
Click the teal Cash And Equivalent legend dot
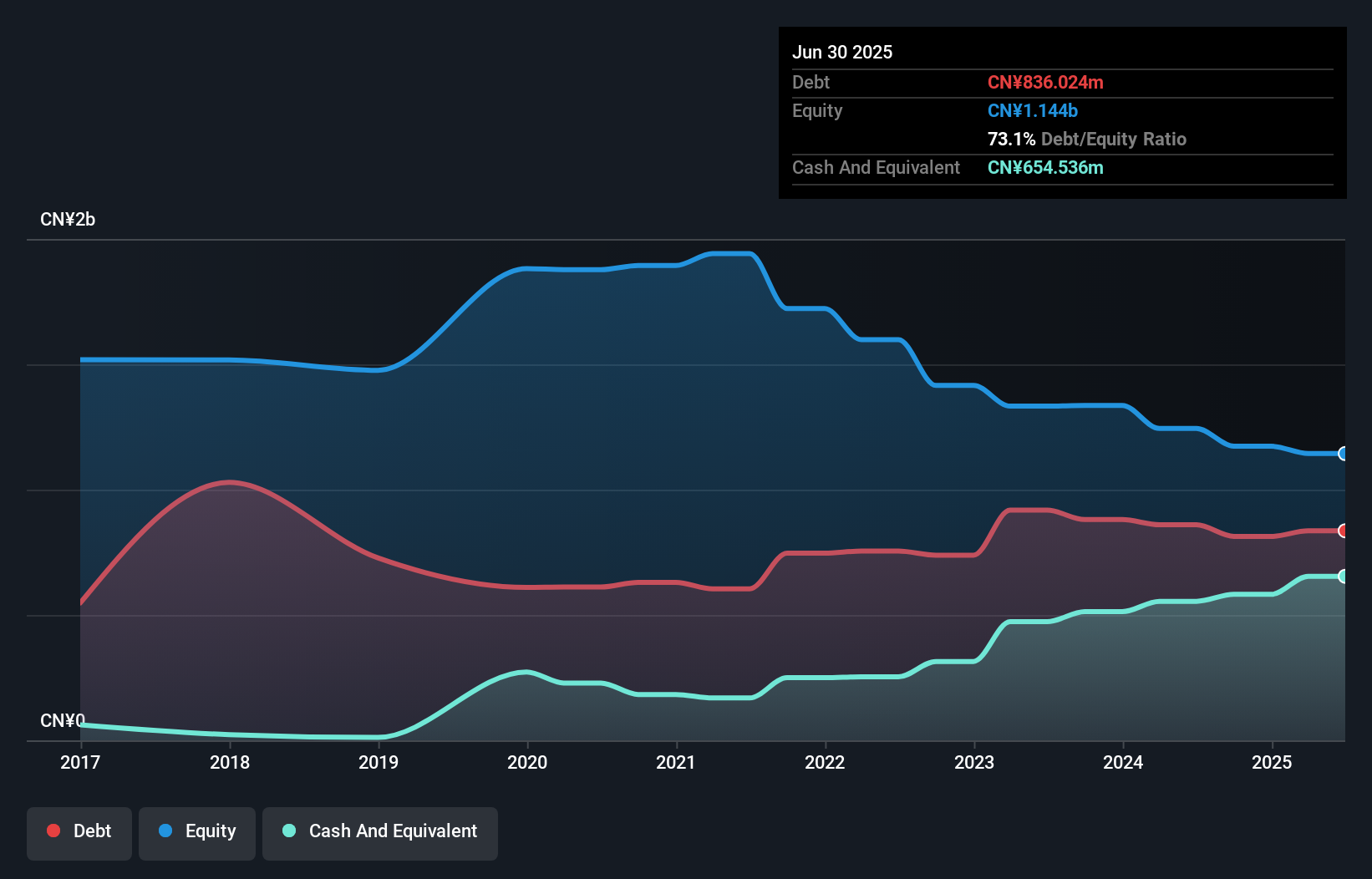click(x=288, y=831)
